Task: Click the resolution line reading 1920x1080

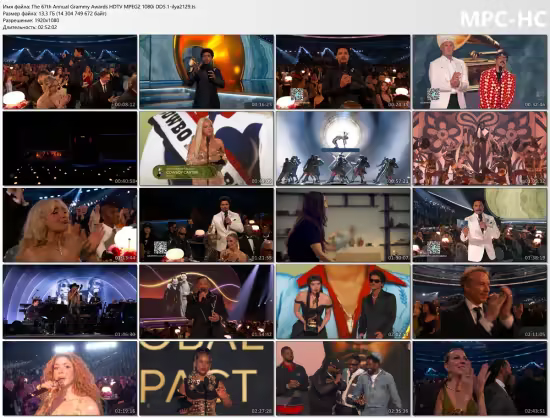Action: (x=31, y=20)
